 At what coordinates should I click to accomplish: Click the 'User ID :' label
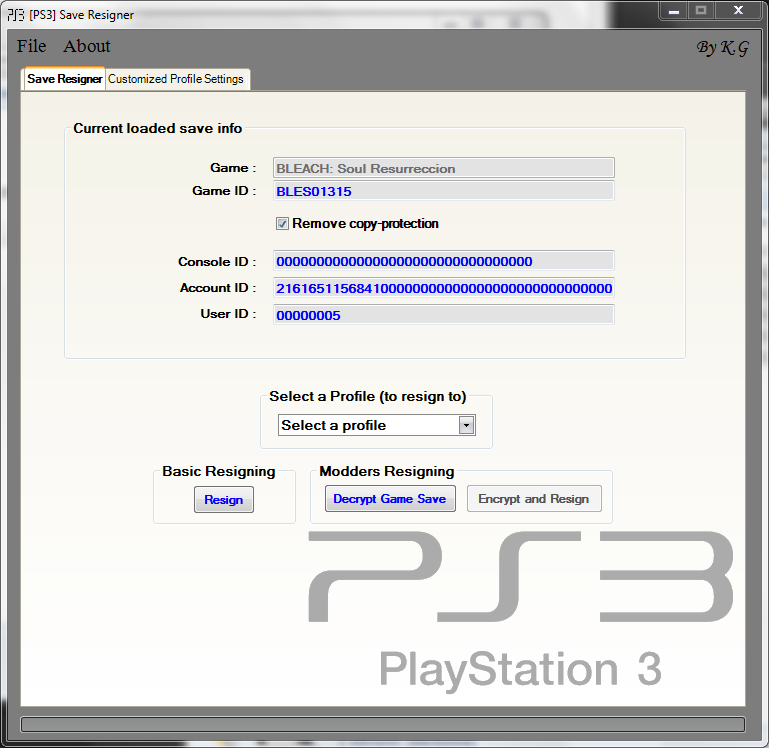pos(228,313)
